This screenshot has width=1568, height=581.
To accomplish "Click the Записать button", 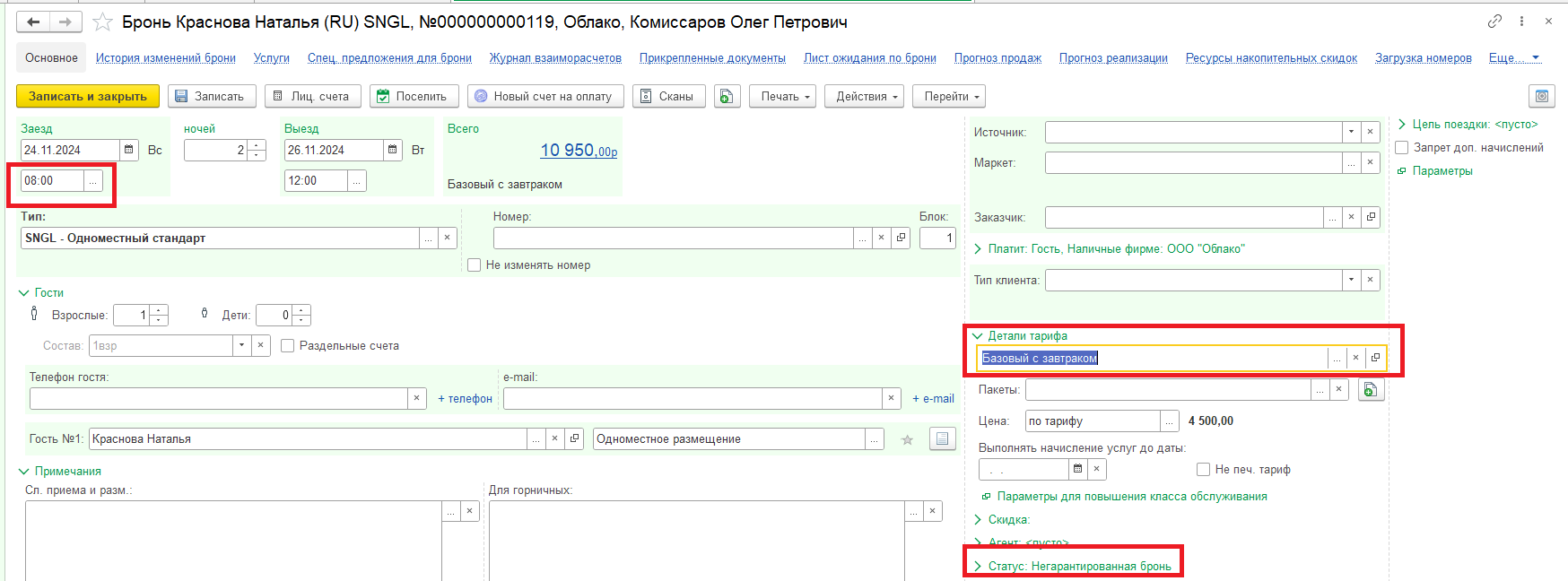I will click(212, 96).
